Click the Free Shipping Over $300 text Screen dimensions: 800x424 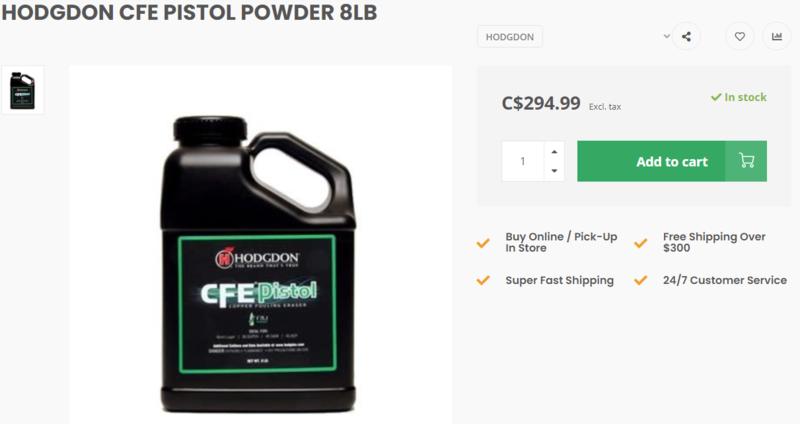[x=714, y=242]
